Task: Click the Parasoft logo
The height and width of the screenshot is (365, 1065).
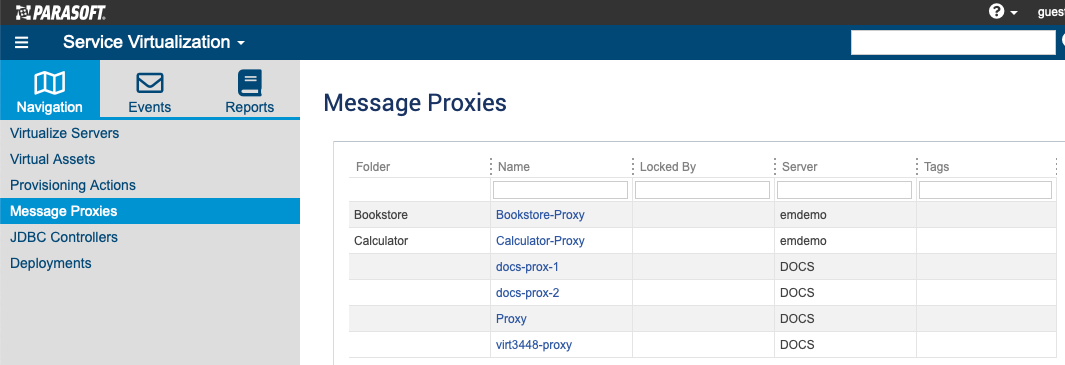Action: pos(60,12)
